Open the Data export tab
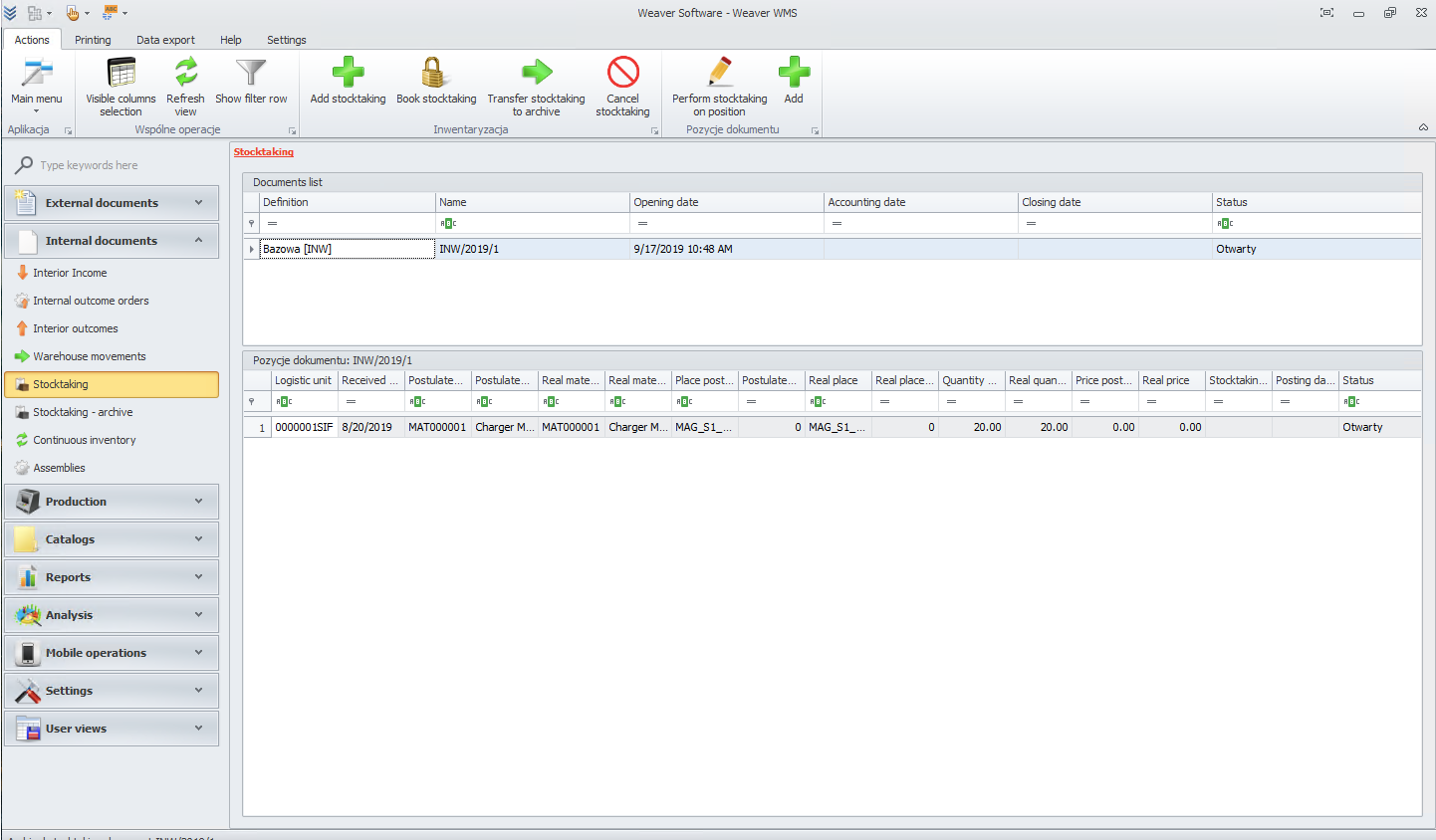The height and width of the screenshot is (840, 1436). coord(165,40)
